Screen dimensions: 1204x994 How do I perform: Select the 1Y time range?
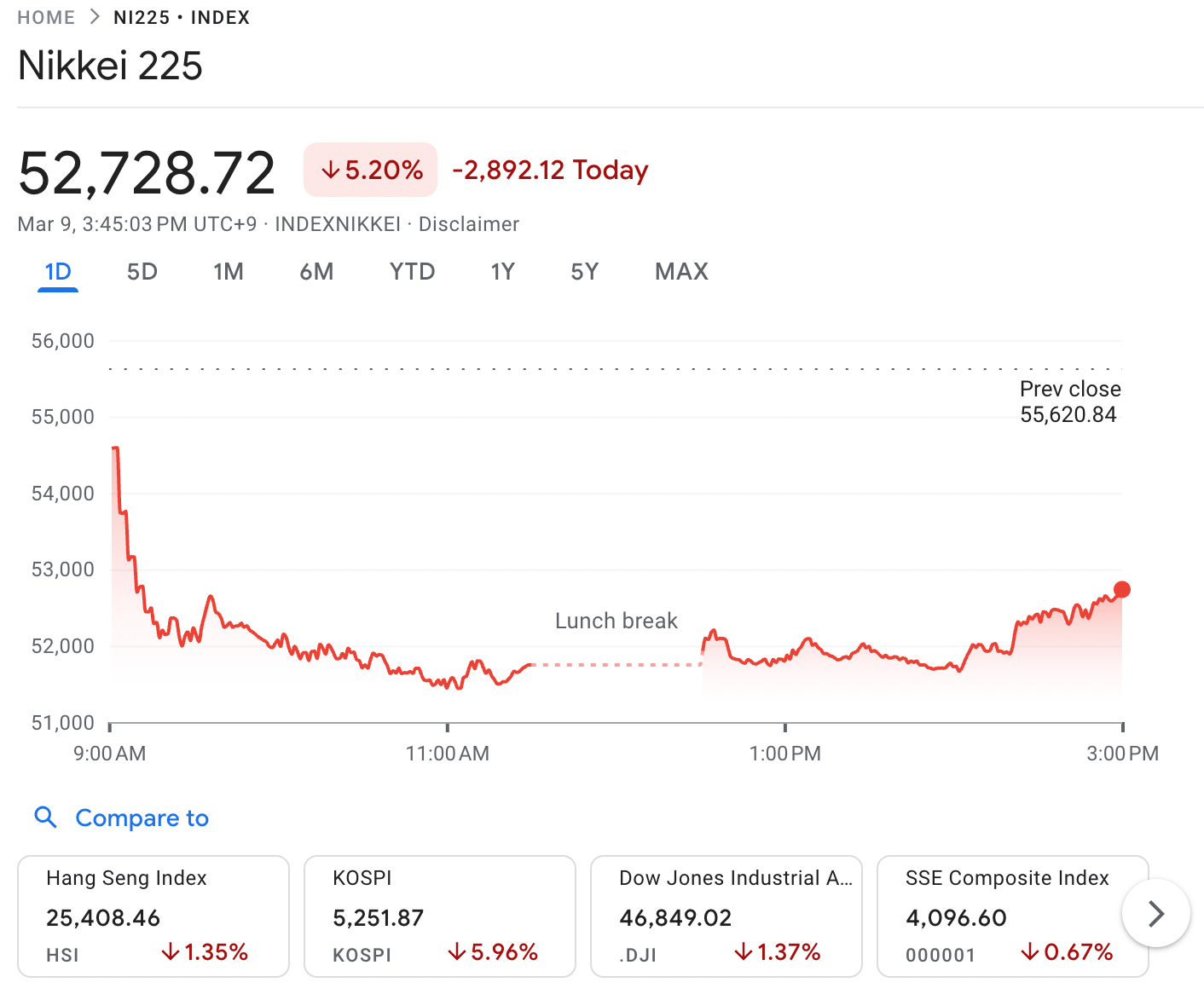[x=502, y=271]
